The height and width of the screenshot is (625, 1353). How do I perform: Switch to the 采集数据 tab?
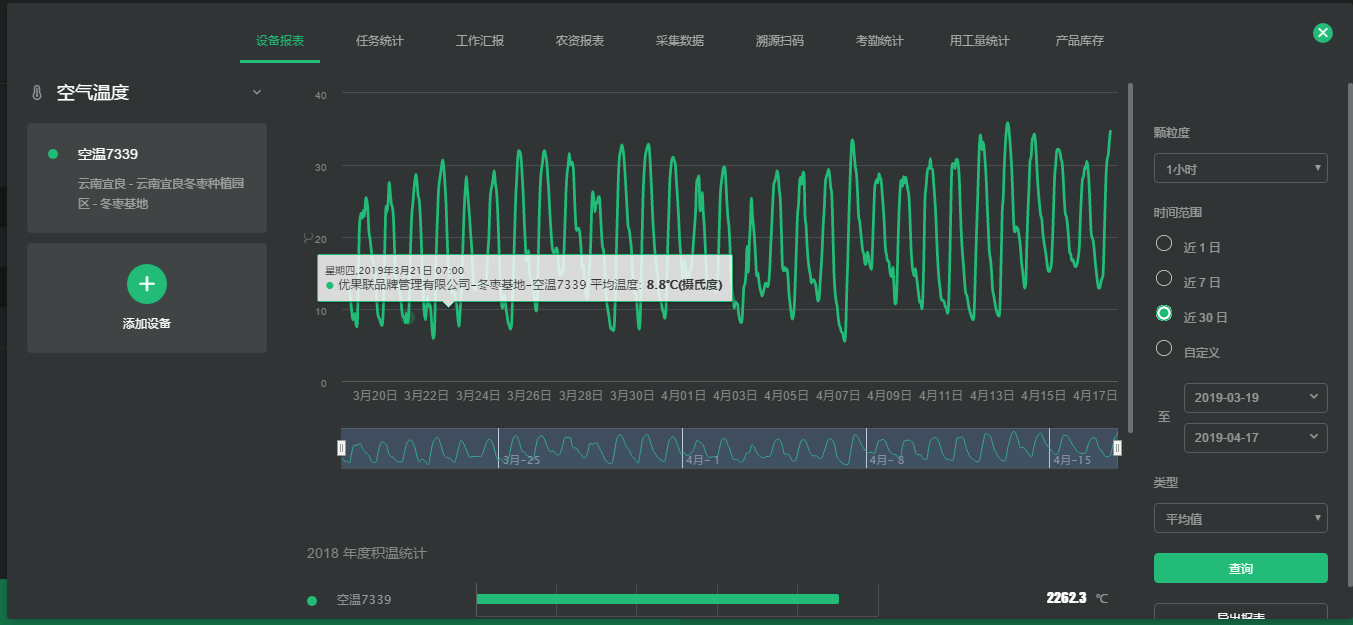(x=680, y=41)
